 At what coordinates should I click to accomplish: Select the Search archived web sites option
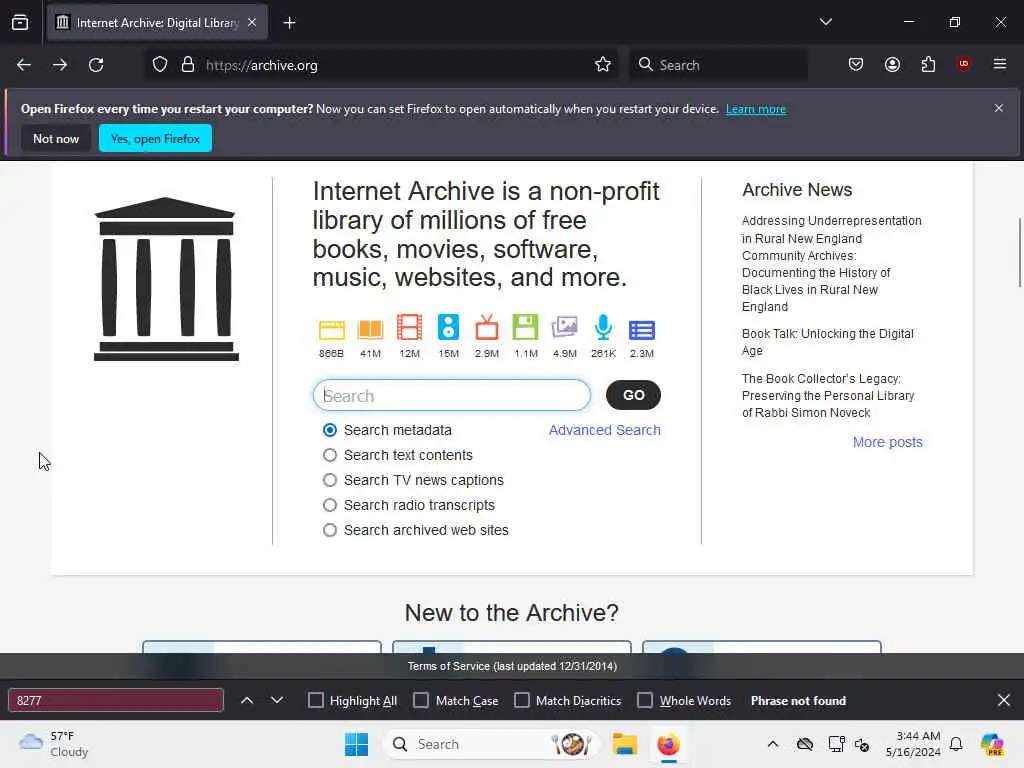click(x=330, y=530)
